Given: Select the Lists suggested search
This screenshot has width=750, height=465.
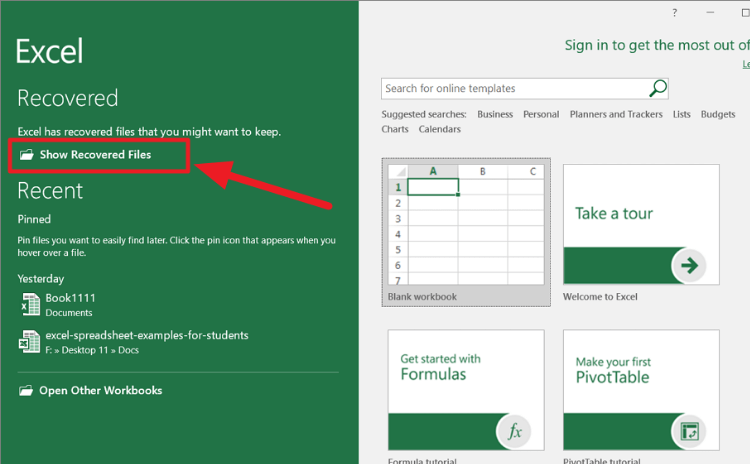Looking at the screenshot, I should pos(682,114).
